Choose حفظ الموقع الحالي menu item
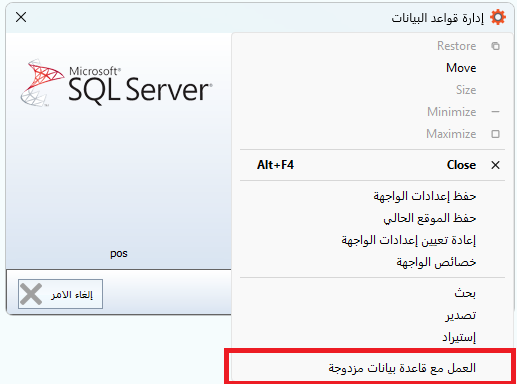The height and width of the screenshot is (384, 517). pyautogui.click(x=372, y=218)
